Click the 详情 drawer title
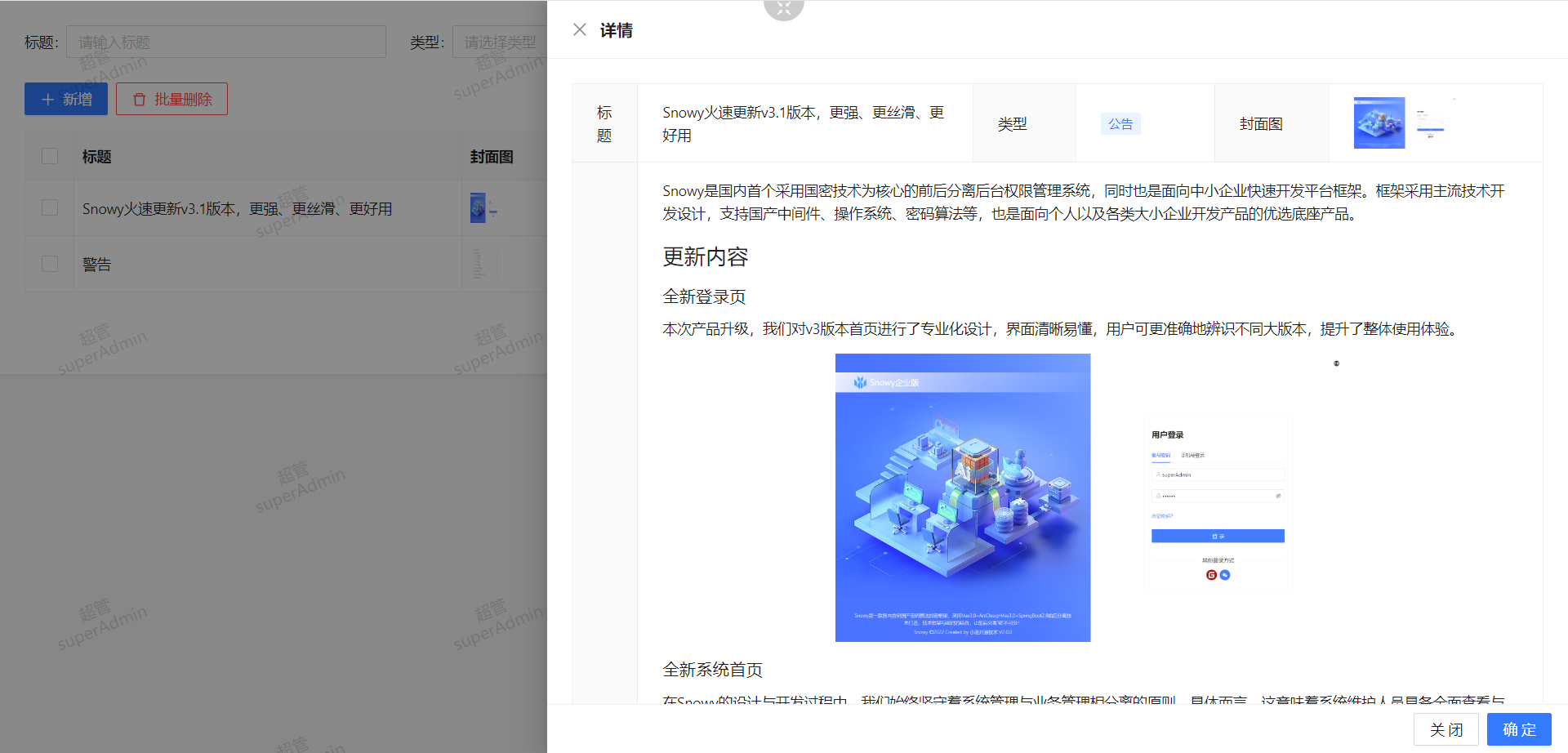This screenshot has height=753, width=1568. (x=617, y=30)
